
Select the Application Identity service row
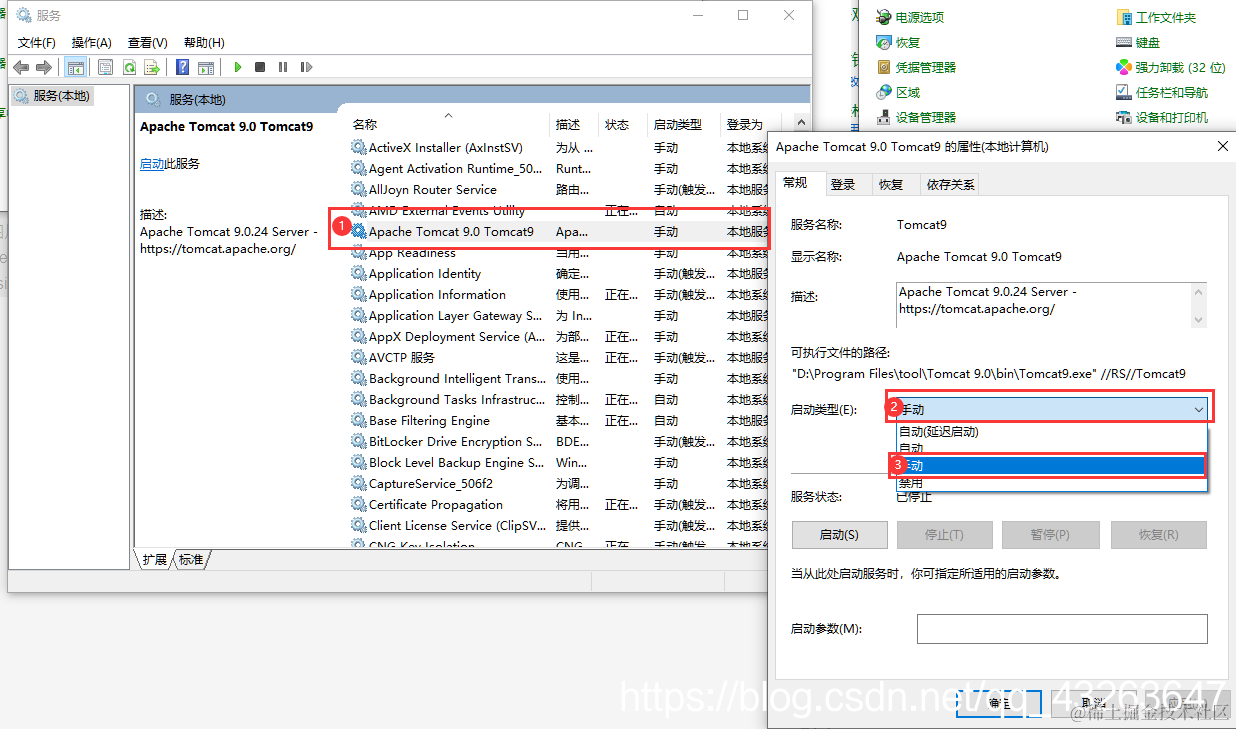(559, 273)
